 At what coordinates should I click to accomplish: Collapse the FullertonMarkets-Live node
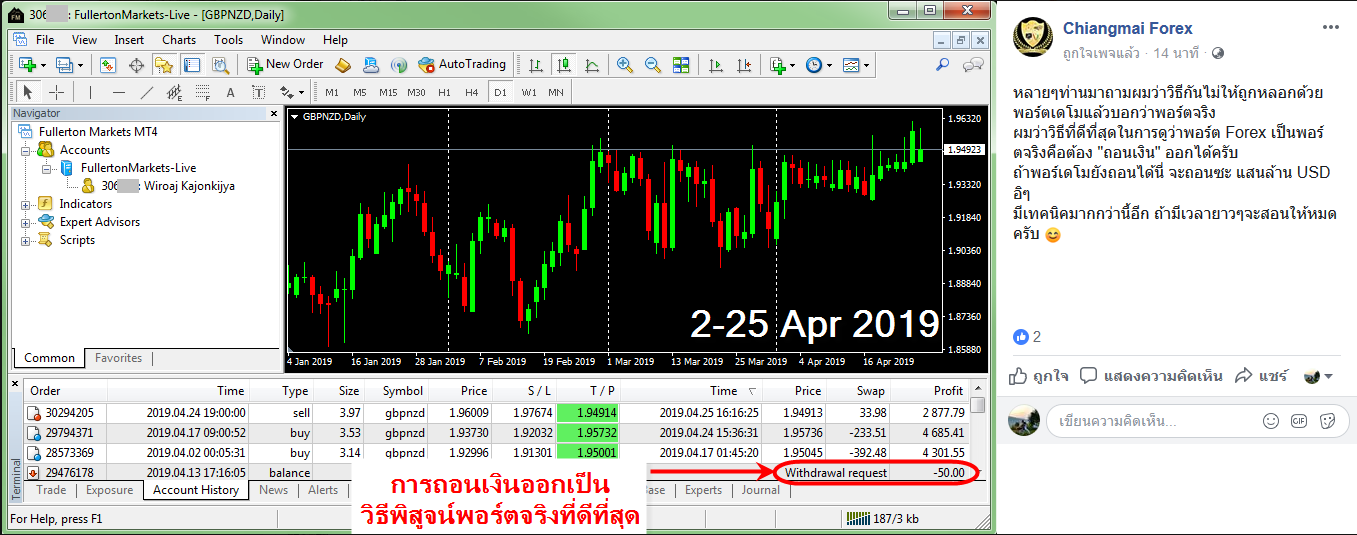pyautogui.click(x=45, y=168)
